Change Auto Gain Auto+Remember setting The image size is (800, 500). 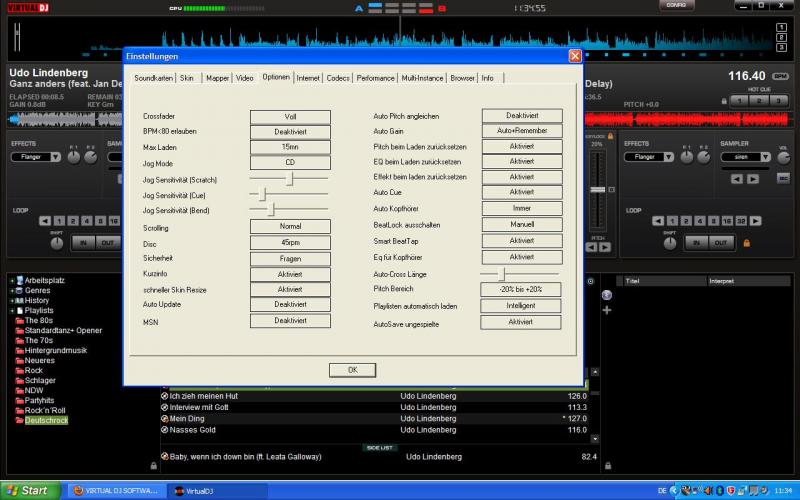tap(522, 131)
